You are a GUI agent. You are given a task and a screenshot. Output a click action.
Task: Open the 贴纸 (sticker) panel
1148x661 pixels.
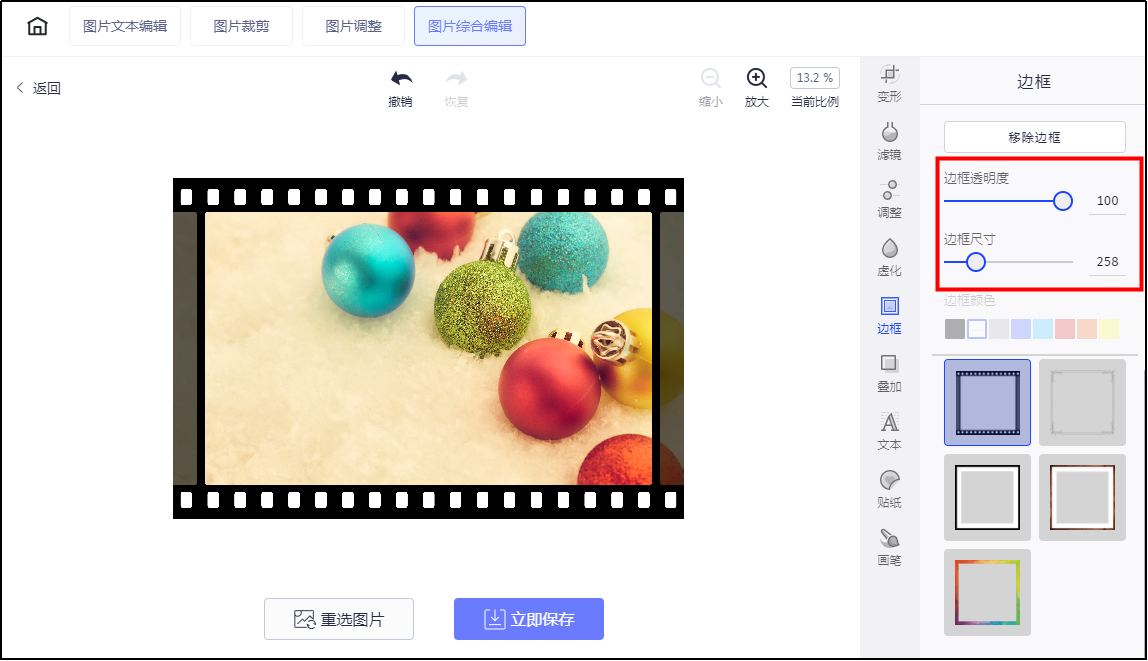(x=889, y=488)
